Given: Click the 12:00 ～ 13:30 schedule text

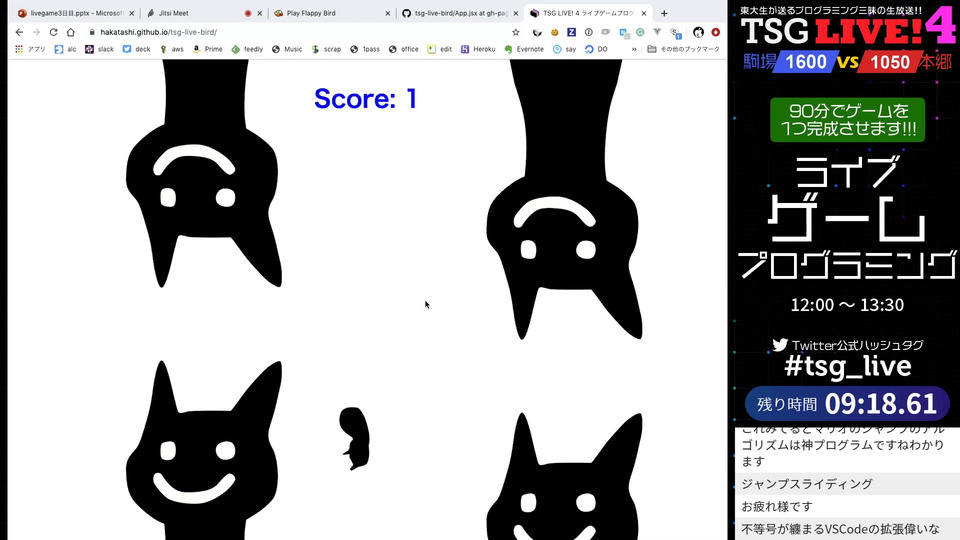Looking at the screenshot, I should click(847, 304).
